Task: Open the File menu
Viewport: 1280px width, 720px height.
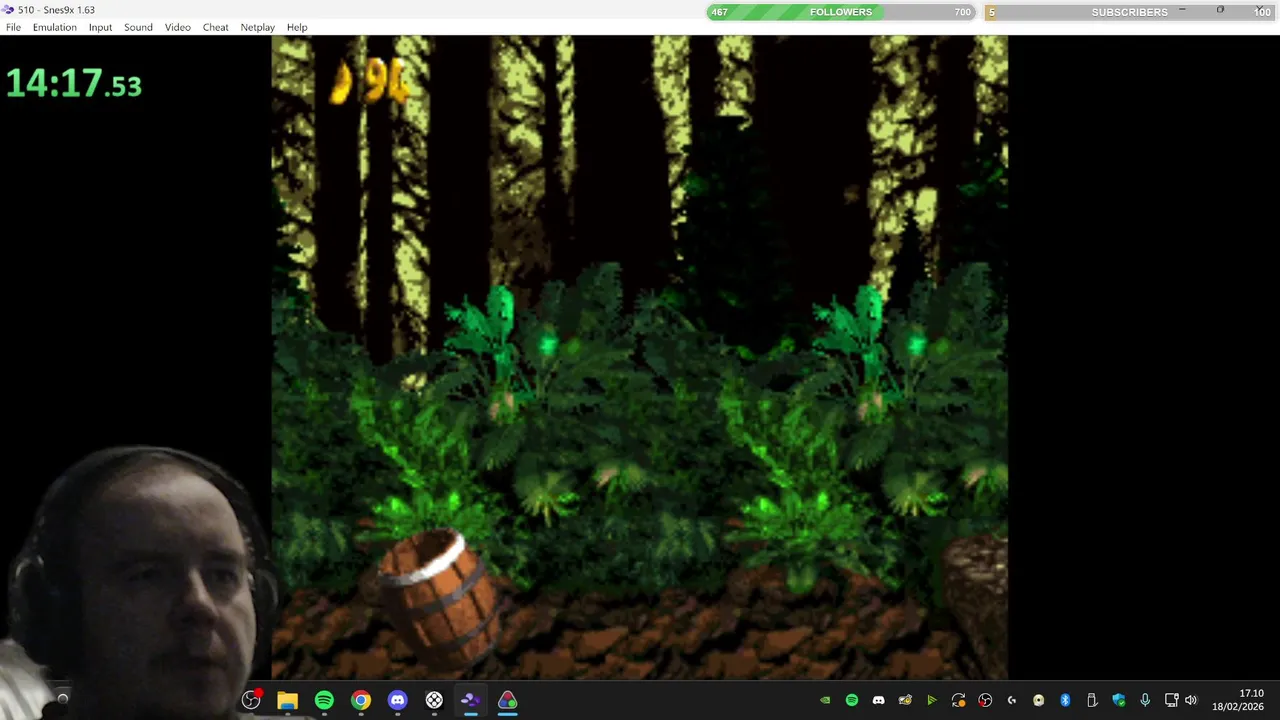Action: pos(13,27)
